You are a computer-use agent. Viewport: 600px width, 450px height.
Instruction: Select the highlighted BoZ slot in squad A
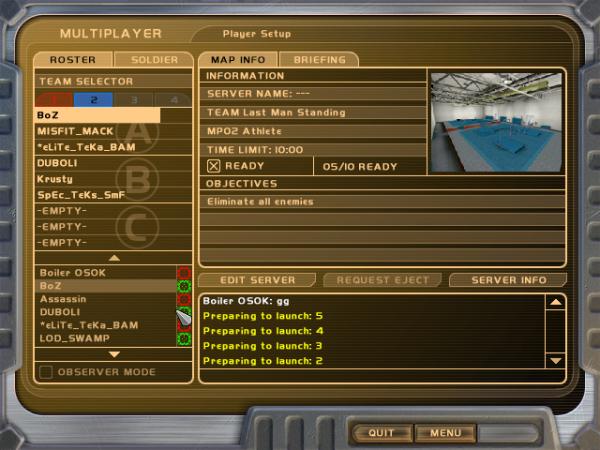[97, 115]
